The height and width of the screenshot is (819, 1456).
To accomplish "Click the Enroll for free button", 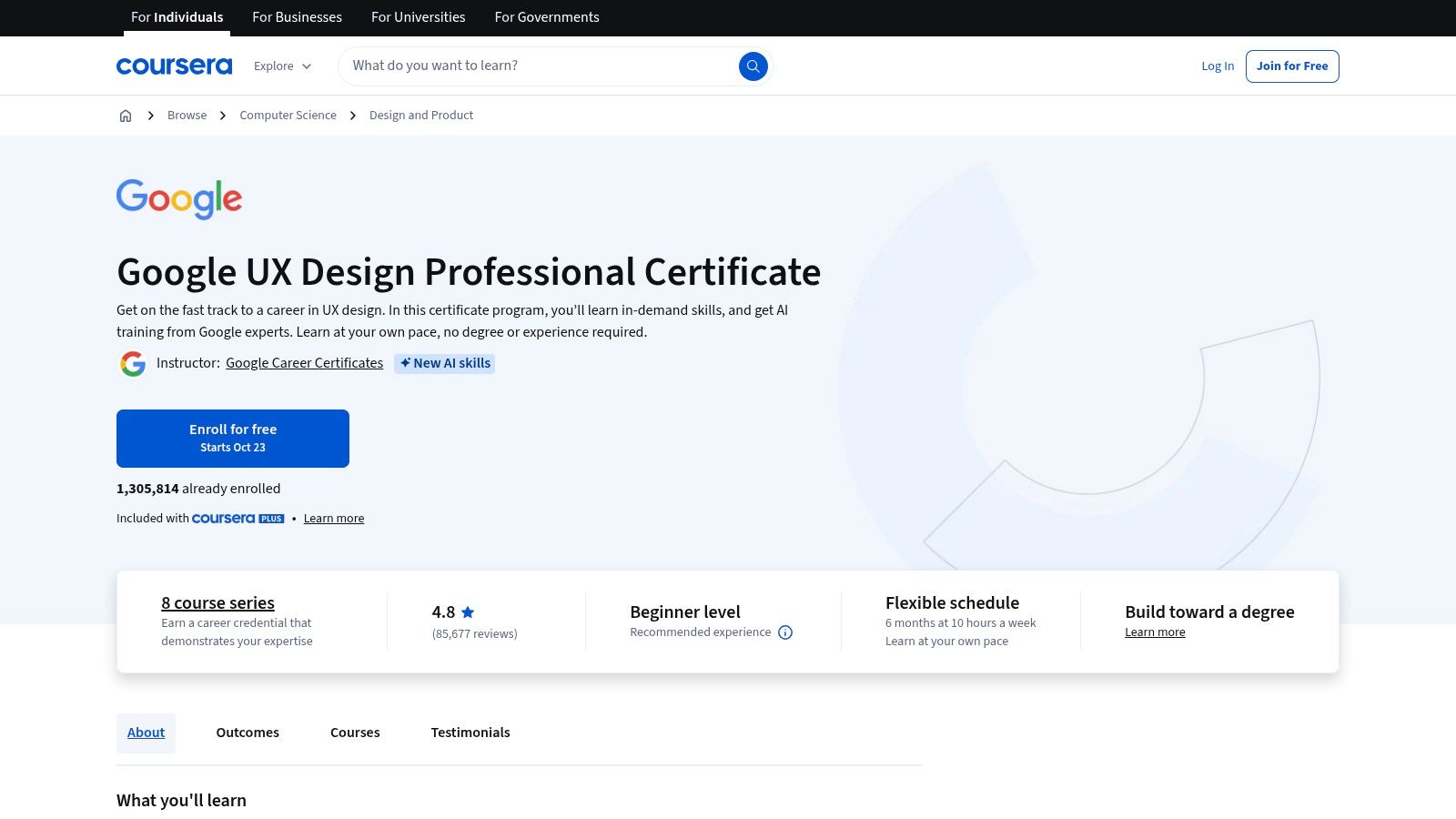I will [x=233, y=438].
